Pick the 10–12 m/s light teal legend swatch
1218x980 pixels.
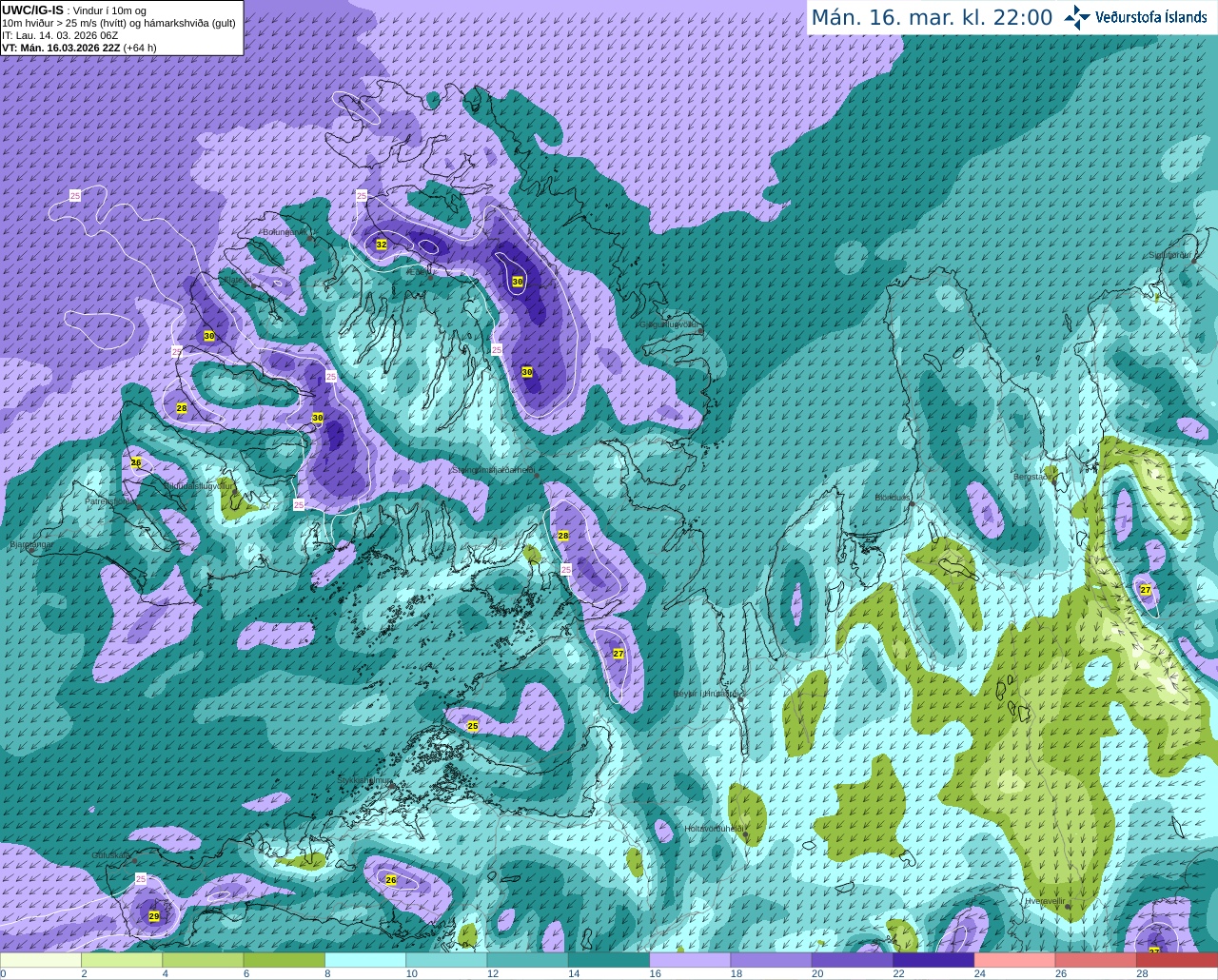click(x=446, y=960)
